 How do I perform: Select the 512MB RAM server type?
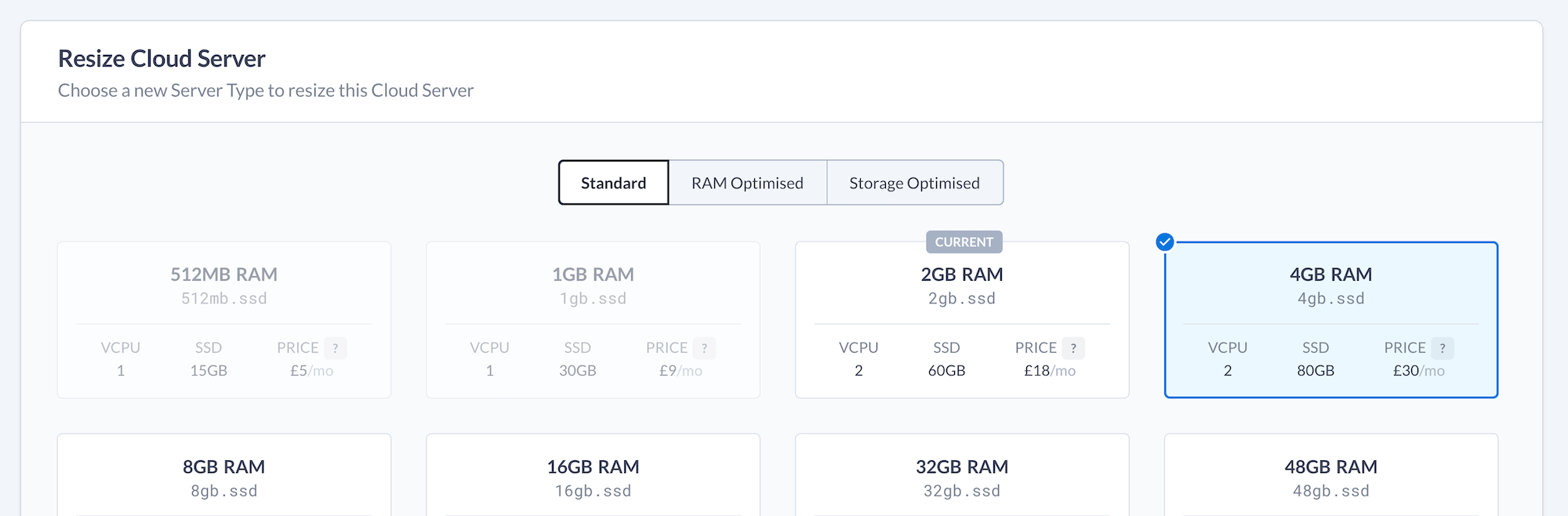pyautogui.click(x=224, y=320)
